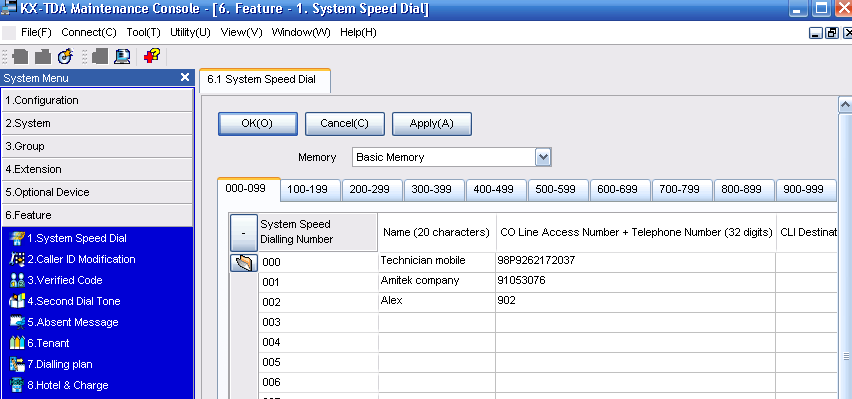Screen dimensions: 852x399
Task: Click the folder icon beside row 000
Action: coord(244,263)
